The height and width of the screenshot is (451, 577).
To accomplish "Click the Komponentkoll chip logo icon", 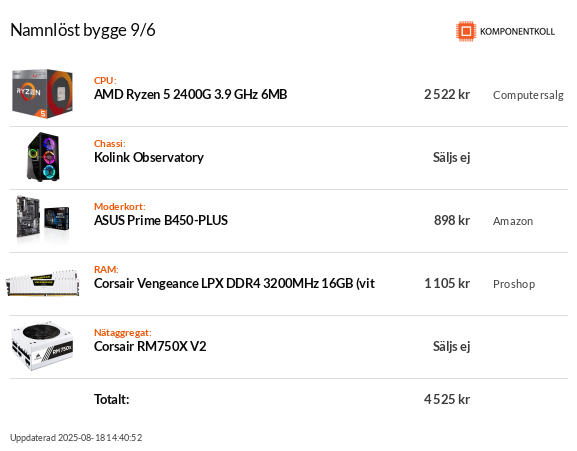I will (466, 31).
